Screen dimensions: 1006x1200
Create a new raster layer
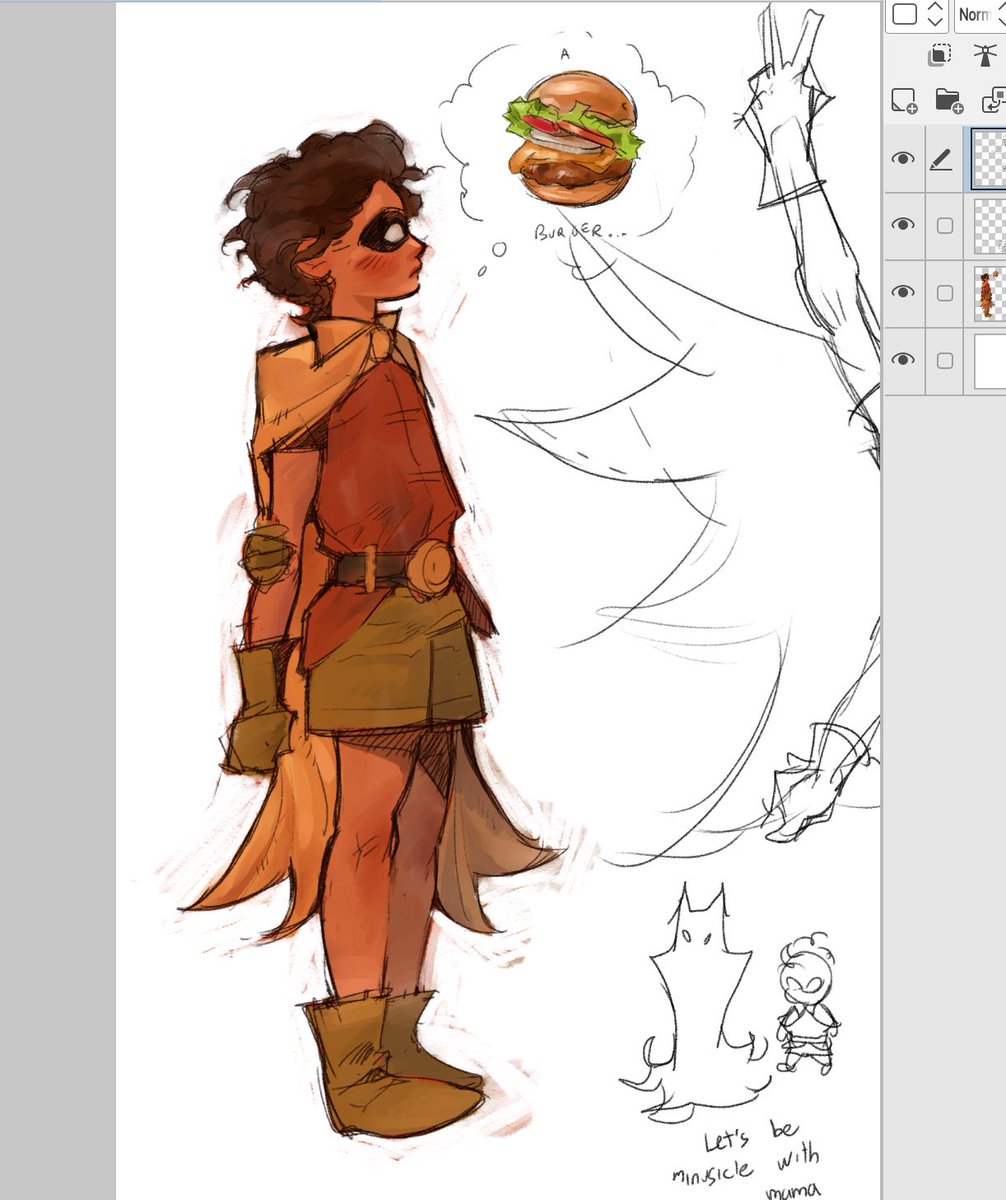904,100
